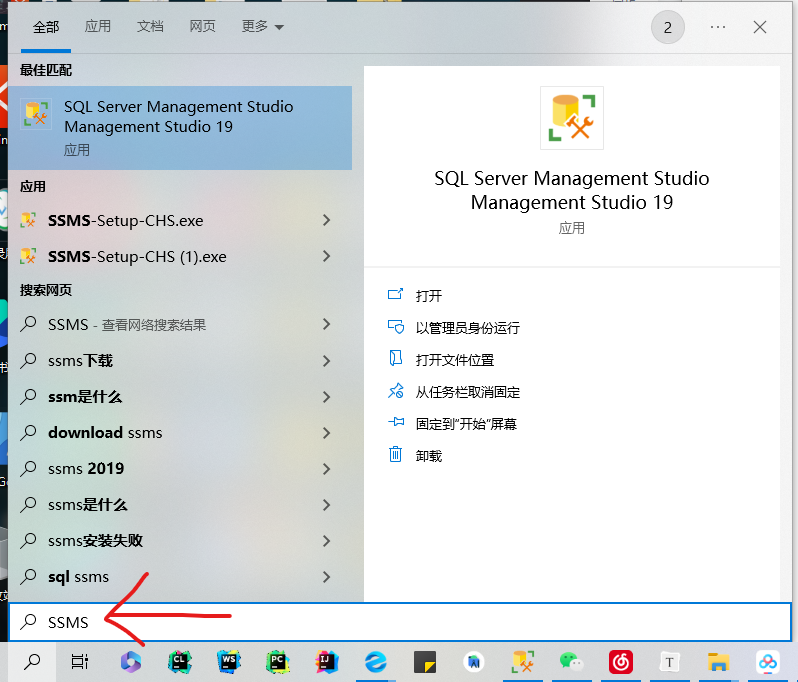Click the icon beside SSMS-Setup-CHS (1).exe
The height and width of the screenshot is (682, 798).
(28, 256)
